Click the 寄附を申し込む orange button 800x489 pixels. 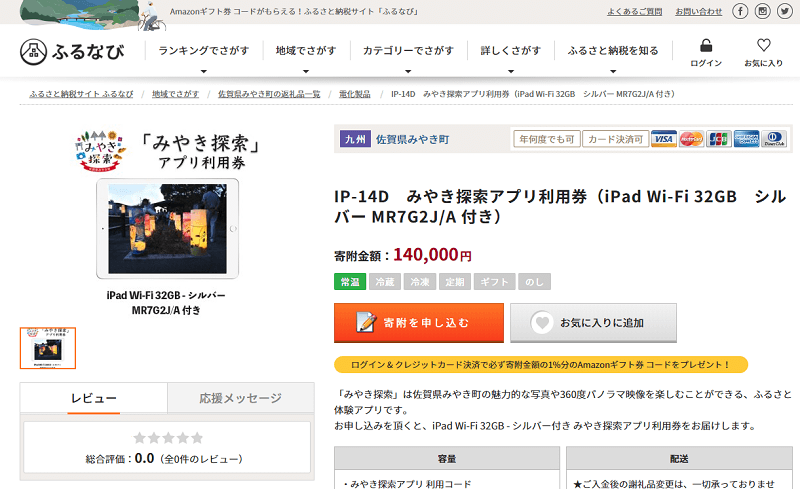[x=419, y=323]
